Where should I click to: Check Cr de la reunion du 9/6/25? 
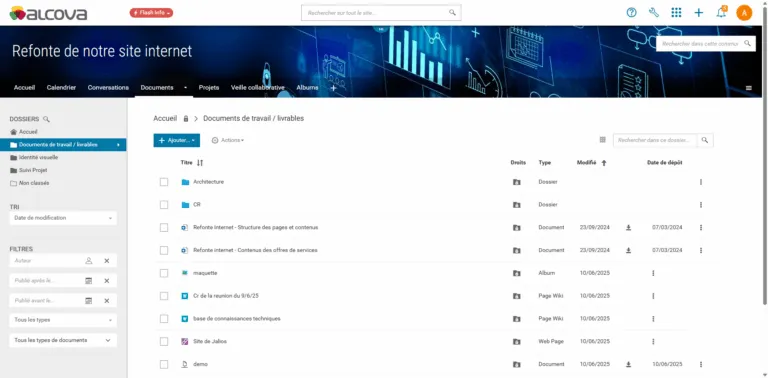click(x=164, y=296)
